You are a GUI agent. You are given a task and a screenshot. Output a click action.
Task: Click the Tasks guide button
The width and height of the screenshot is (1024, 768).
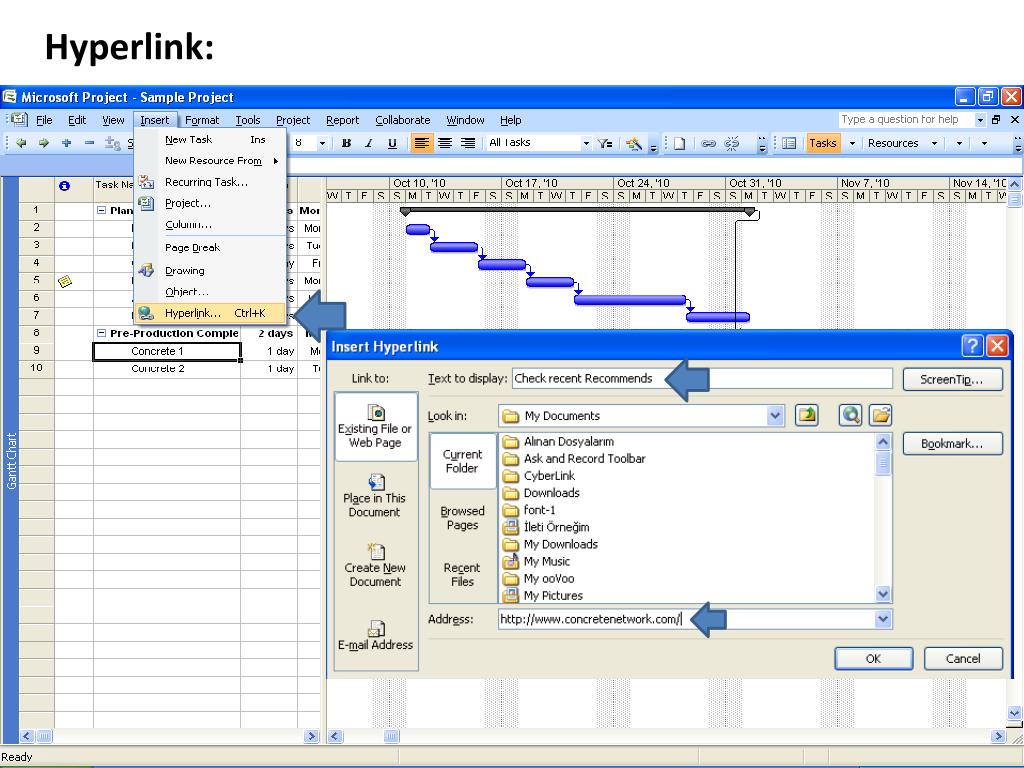[822, 143]
